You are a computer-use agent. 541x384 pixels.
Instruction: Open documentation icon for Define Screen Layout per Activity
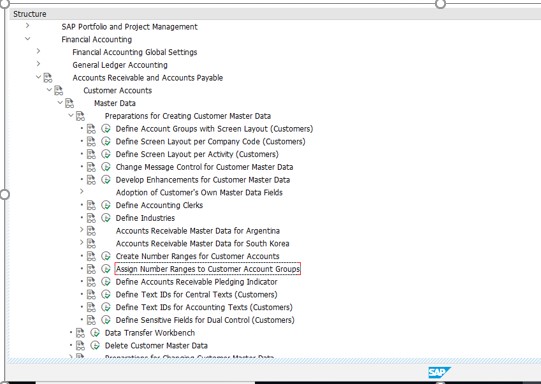(x=91, y=154)
